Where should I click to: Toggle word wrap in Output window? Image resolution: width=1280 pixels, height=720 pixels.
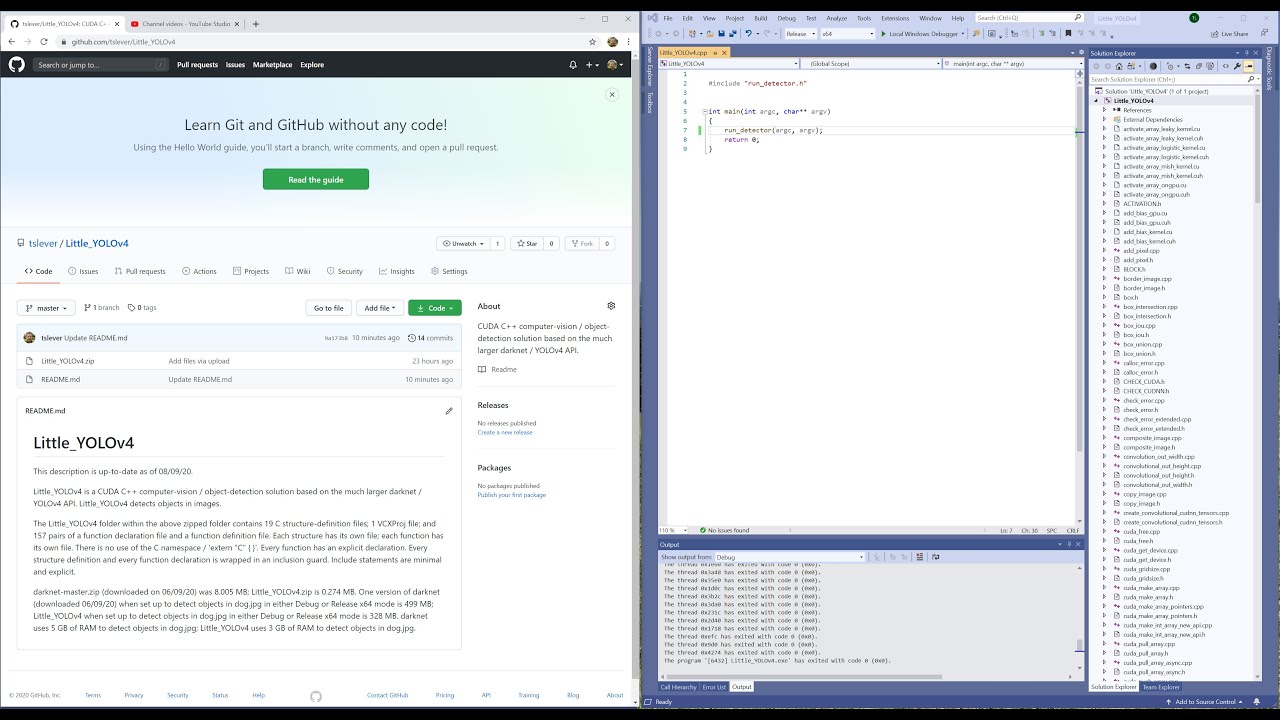(x=935, y=557)
